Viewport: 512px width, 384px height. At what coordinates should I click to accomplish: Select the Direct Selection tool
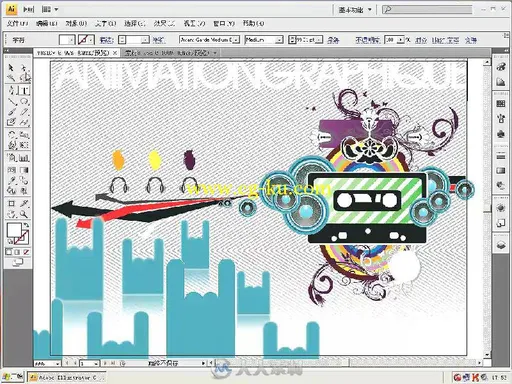click(x=24, y=68)
